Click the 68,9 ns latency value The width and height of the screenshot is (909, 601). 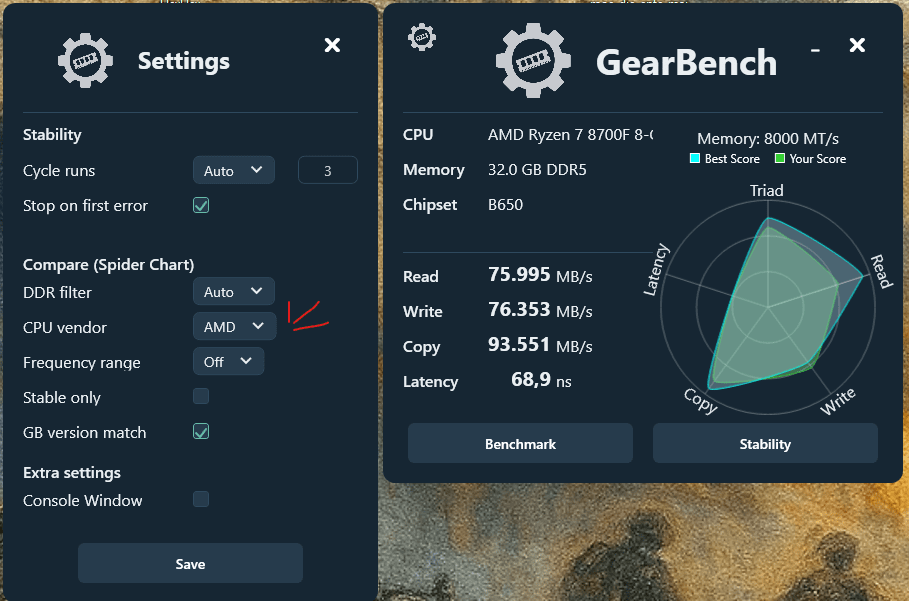click(541, 380)
